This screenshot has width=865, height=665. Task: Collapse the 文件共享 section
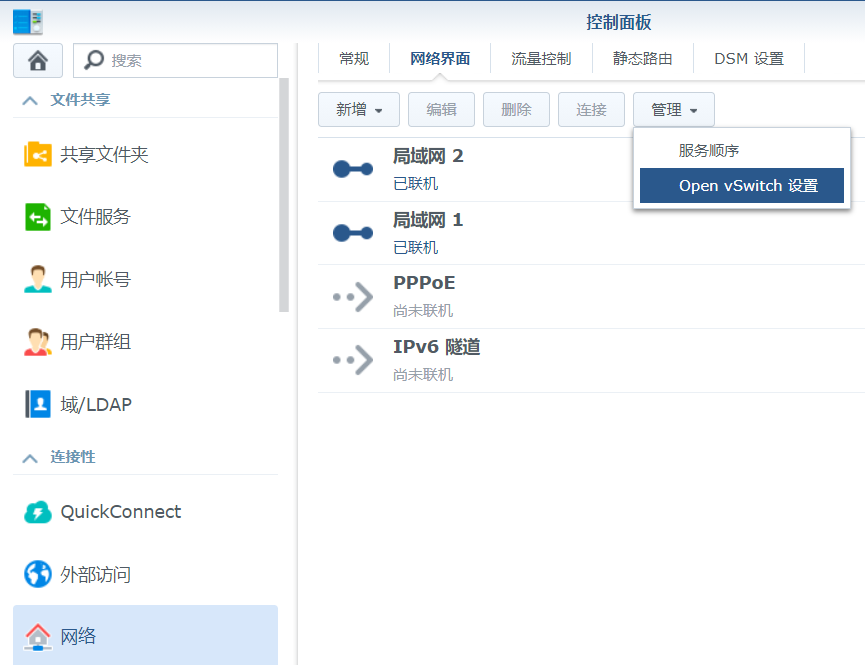(x=31, y=100)
